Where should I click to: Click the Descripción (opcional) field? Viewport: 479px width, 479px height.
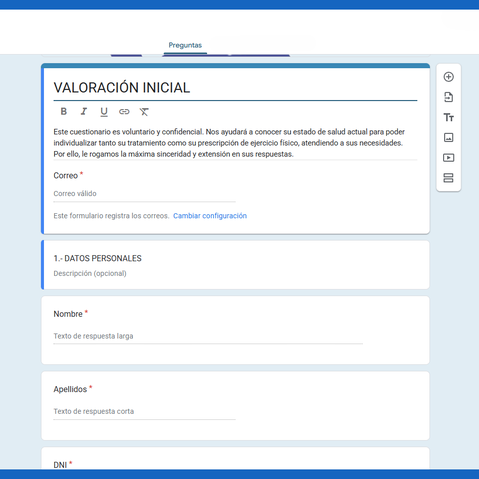point(90,273)
